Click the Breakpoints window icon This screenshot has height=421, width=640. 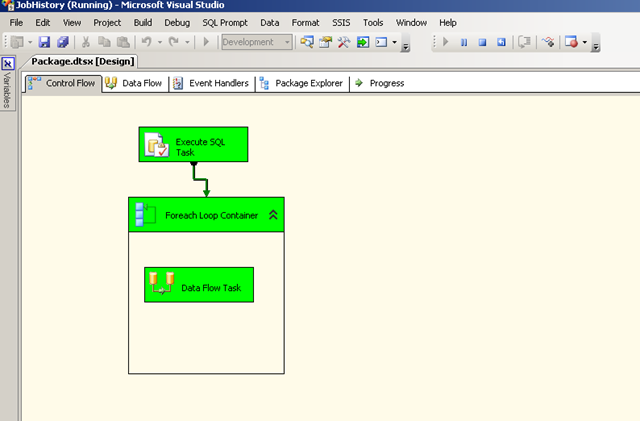(x=571, y=42)
